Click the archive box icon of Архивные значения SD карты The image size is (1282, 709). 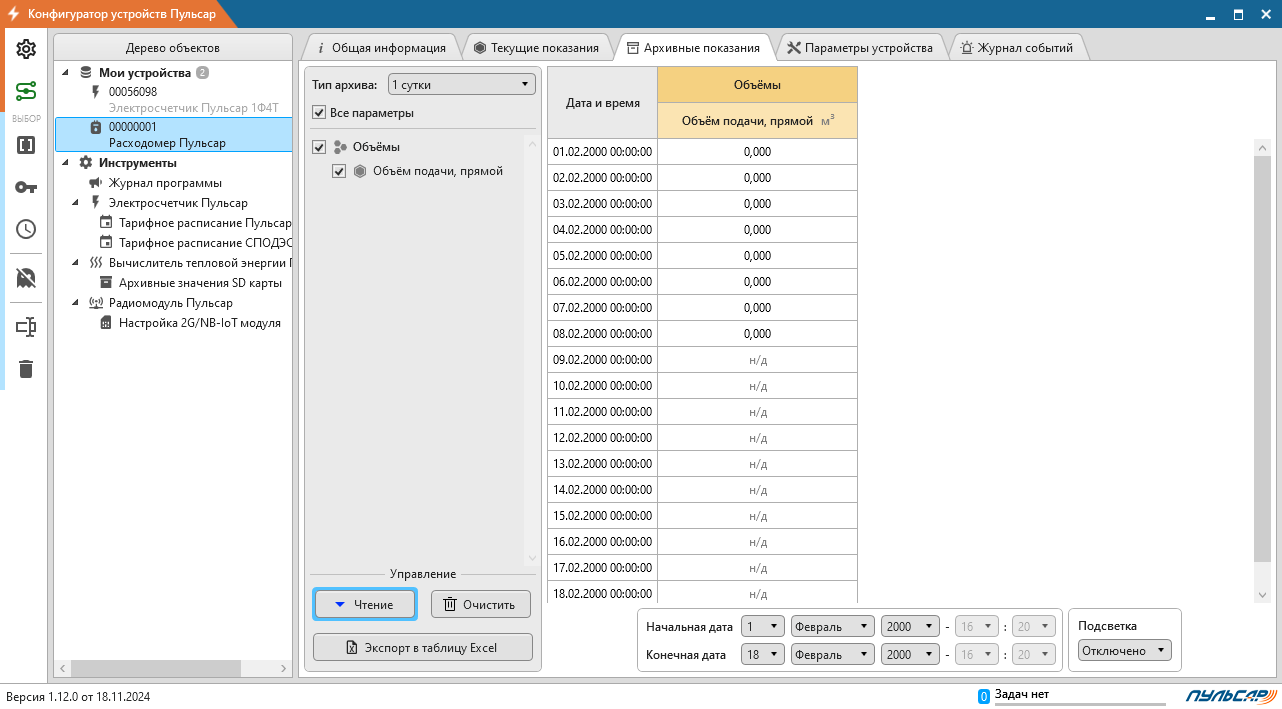tap(106, 283)
